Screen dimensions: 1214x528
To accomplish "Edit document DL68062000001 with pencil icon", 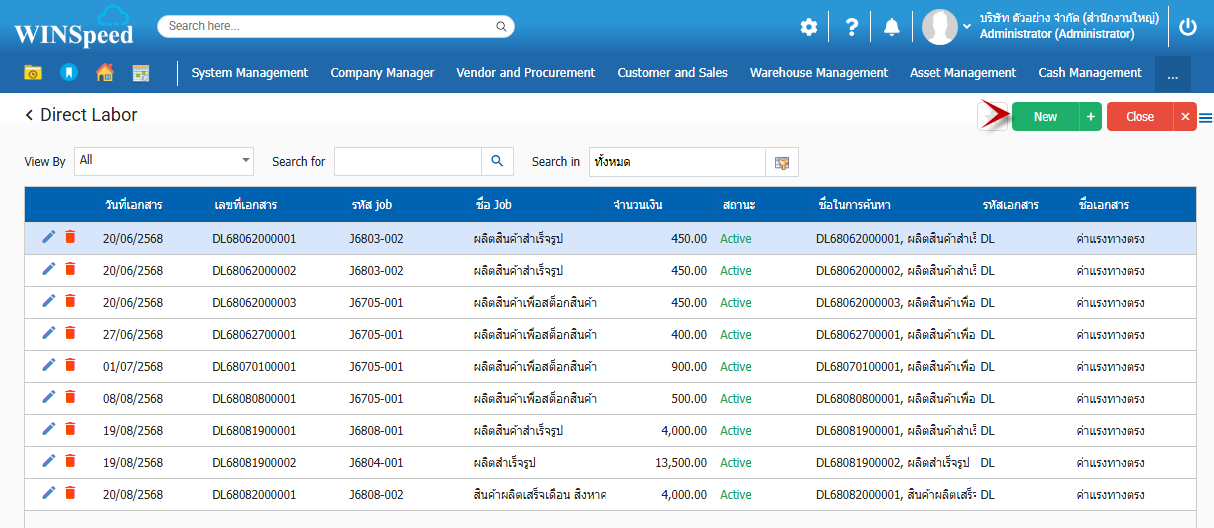I will pos(48,237).
